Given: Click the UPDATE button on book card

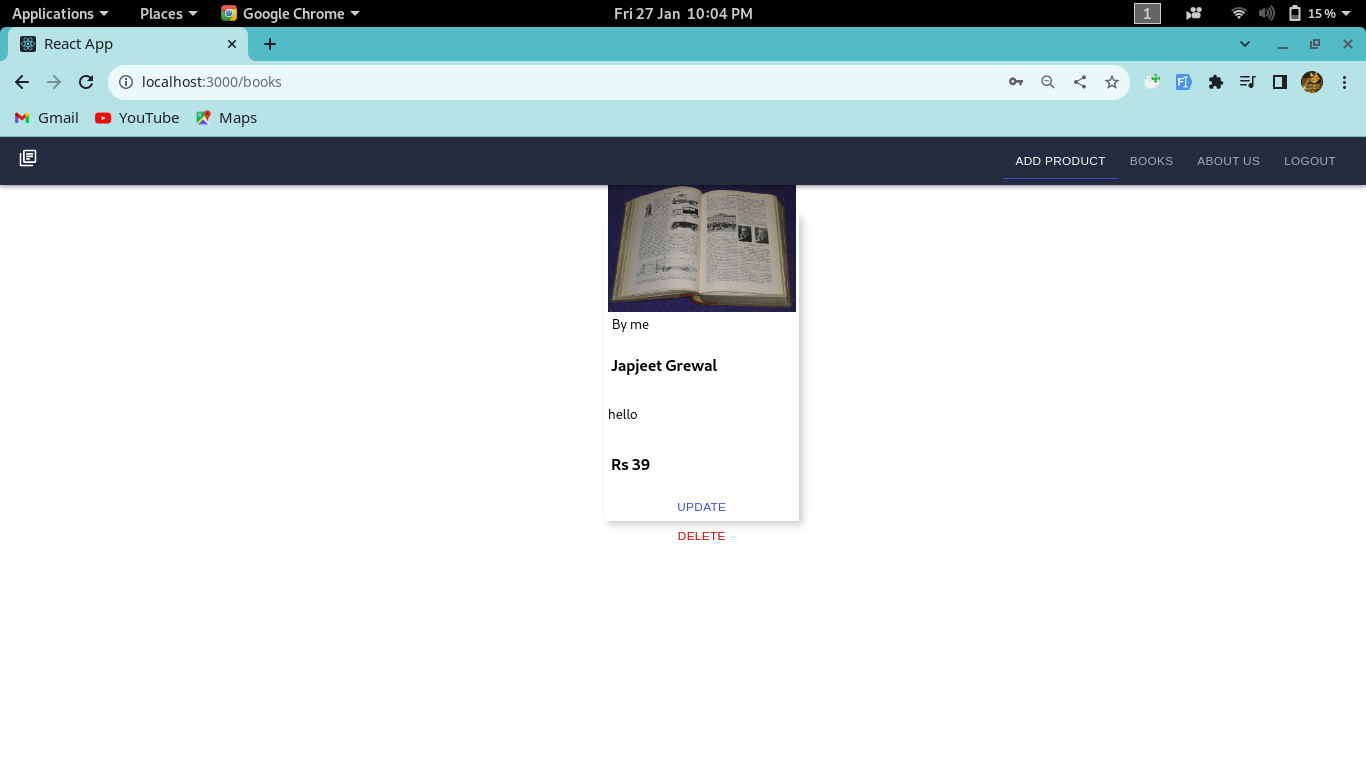Looking at the screenshot, I should [701, 507].
